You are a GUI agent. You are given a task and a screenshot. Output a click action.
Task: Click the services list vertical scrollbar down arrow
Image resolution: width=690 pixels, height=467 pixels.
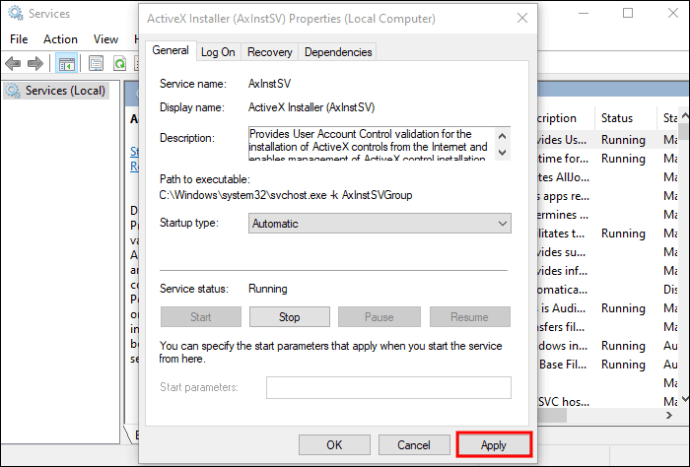685,399
